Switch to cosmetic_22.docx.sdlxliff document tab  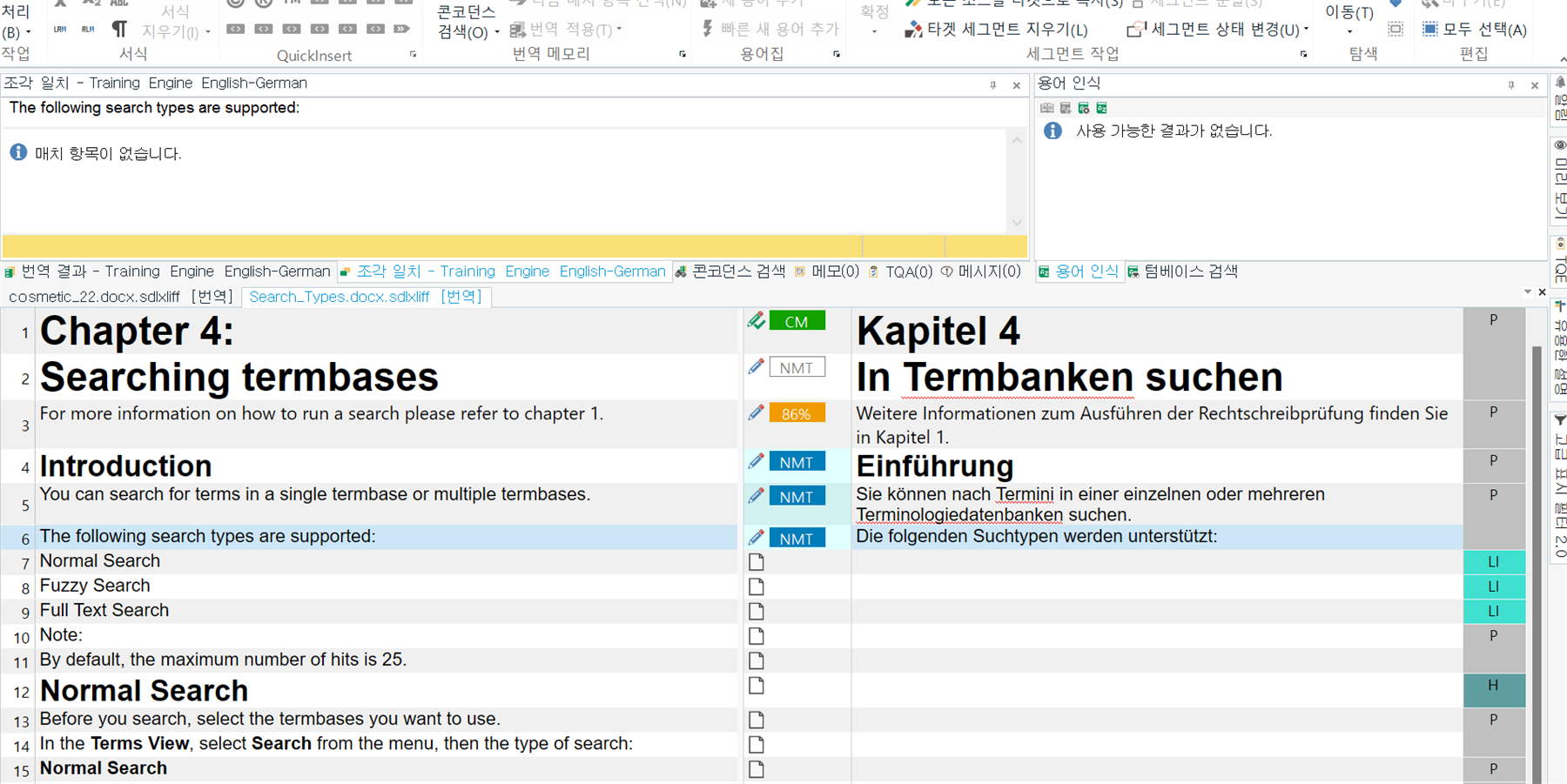121,297
